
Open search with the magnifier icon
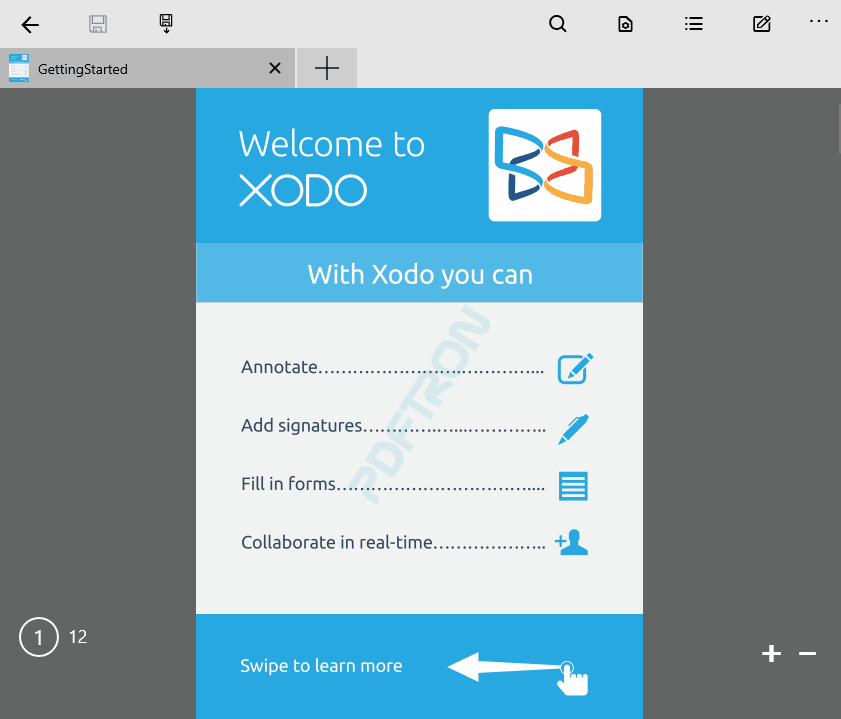coord(557,24)
